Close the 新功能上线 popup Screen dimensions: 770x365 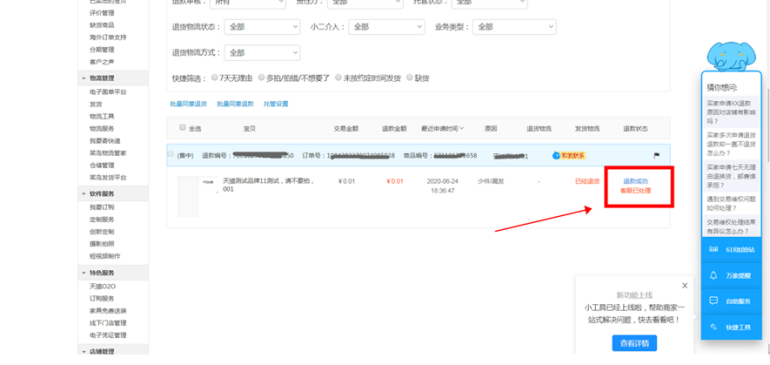tap(685, 285)
